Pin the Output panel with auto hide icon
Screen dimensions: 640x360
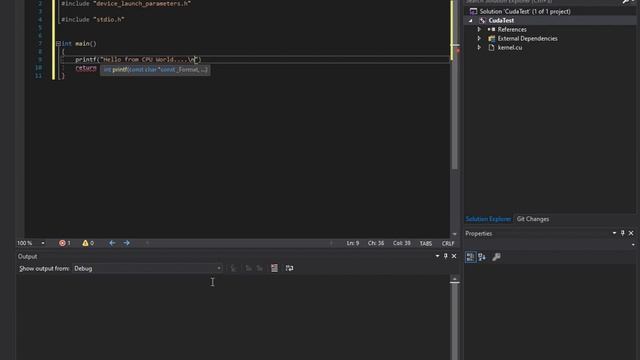click(445, 256)
